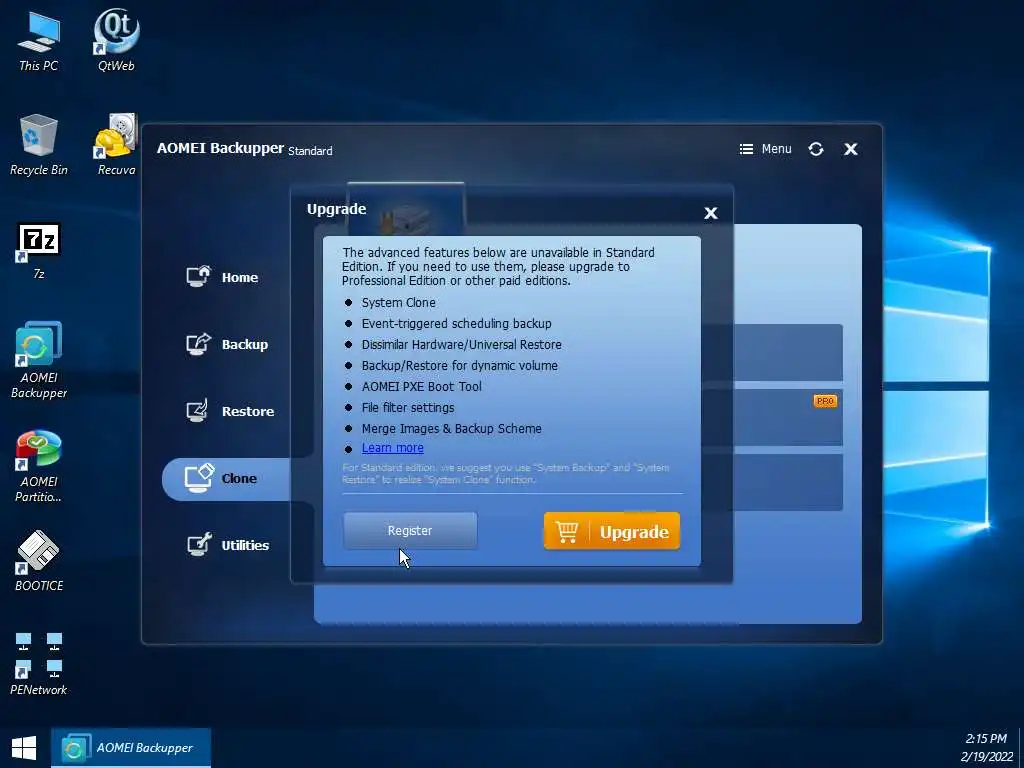Click the shopping cart icon on Upgrade
Viewport: 1024px width, 768px height.
click(x=566, y=532)
